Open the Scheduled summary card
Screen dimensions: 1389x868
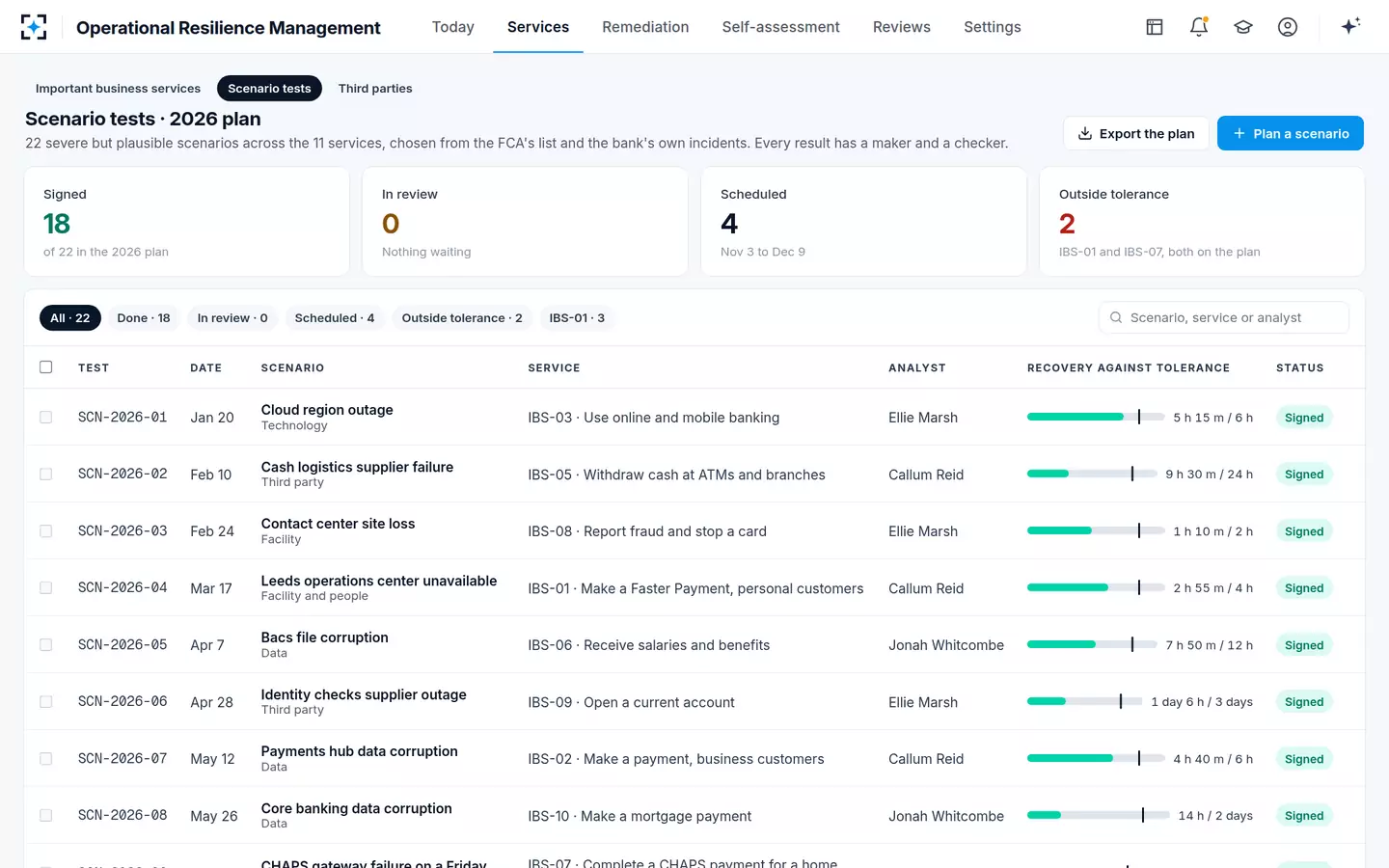pyautogui.click(x=863, y=222)
